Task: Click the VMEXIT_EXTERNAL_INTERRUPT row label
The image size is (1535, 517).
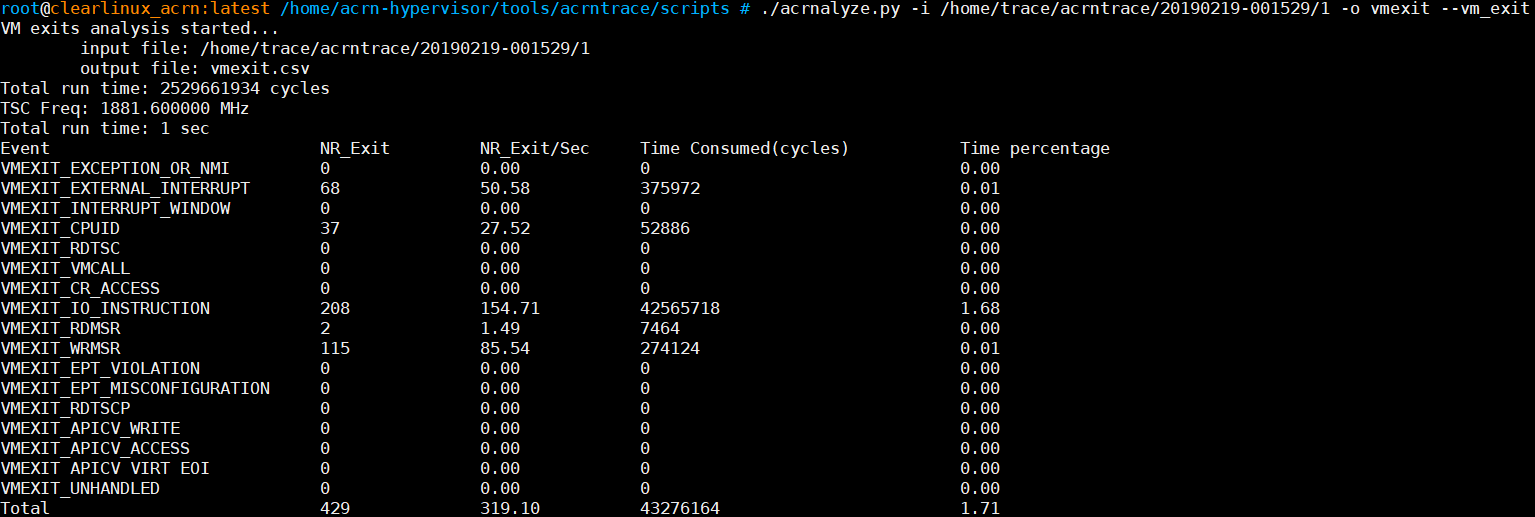Action: tap(125, 188)
